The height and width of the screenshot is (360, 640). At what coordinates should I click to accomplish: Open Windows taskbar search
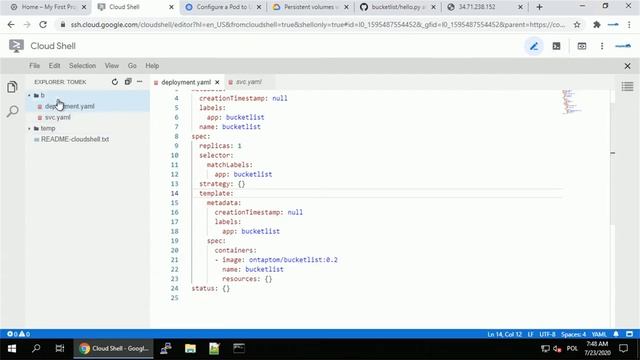(36, 348)
